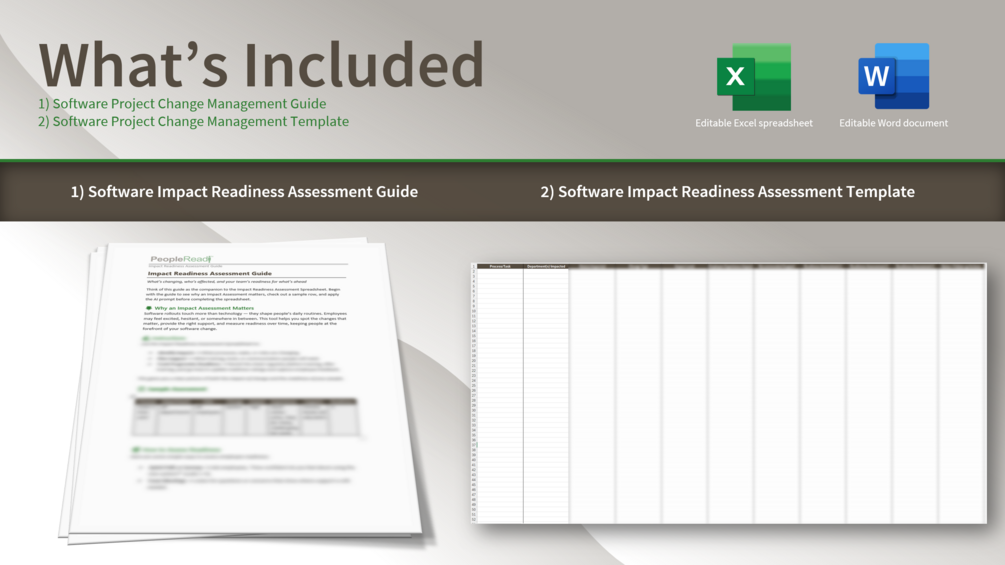Open the spreadsheet template preview

729,393
